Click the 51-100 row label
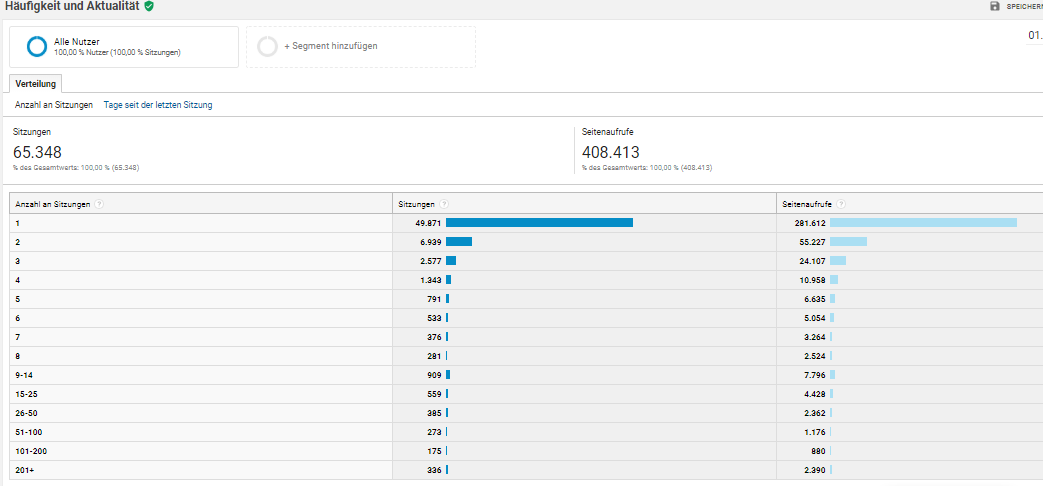The width and height of the screenshot is (1043, 486). tap(29, 432)
